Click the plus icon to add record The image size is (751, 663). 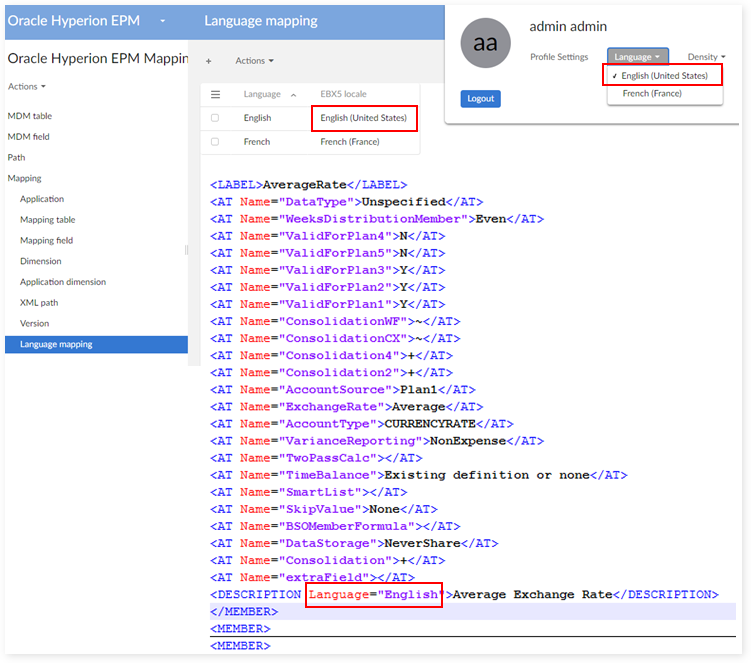(x=208, y=61)
